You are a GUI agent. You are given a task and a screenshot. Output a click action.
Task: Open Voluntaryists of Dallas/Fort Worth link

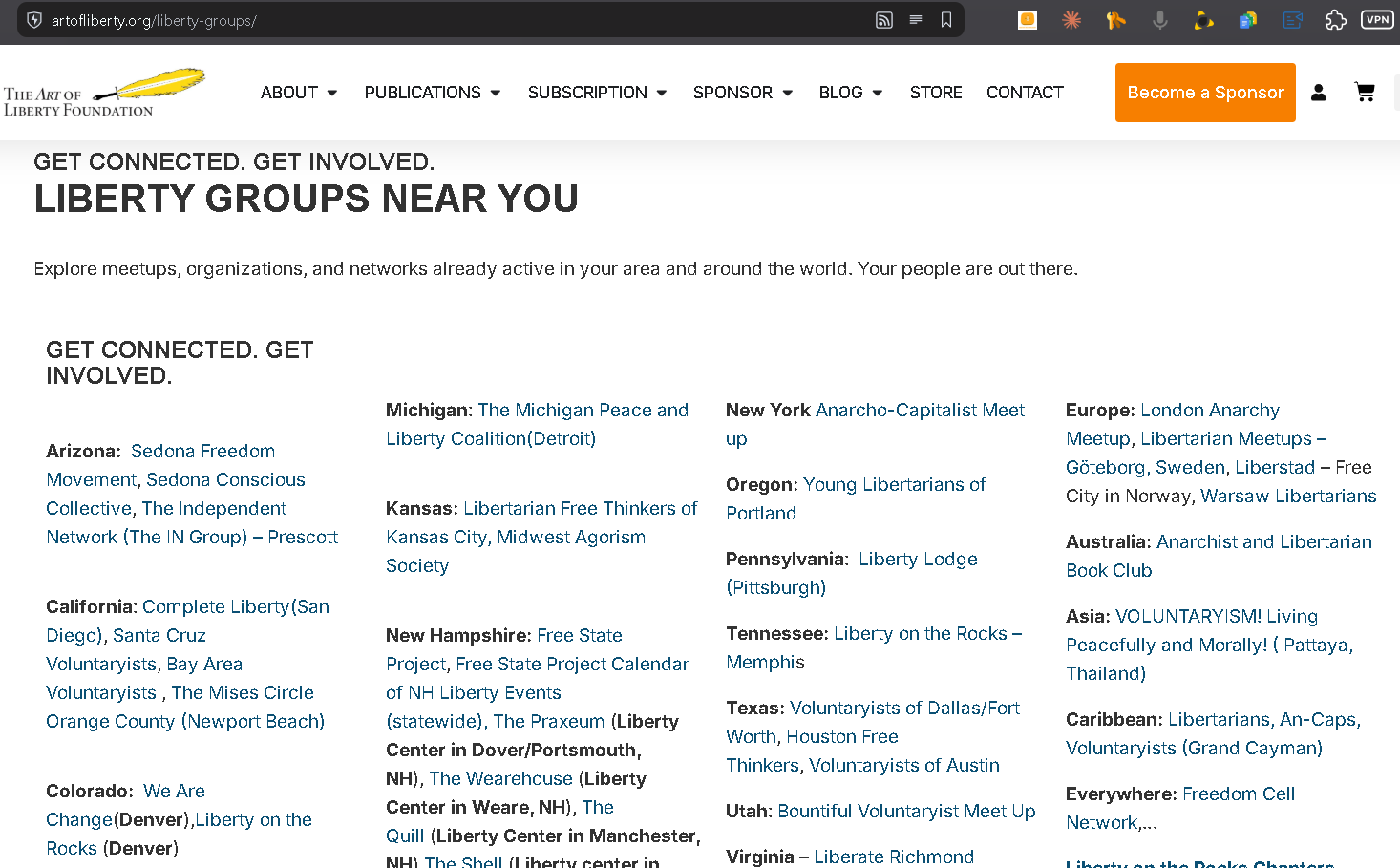[x=873, y=722]
